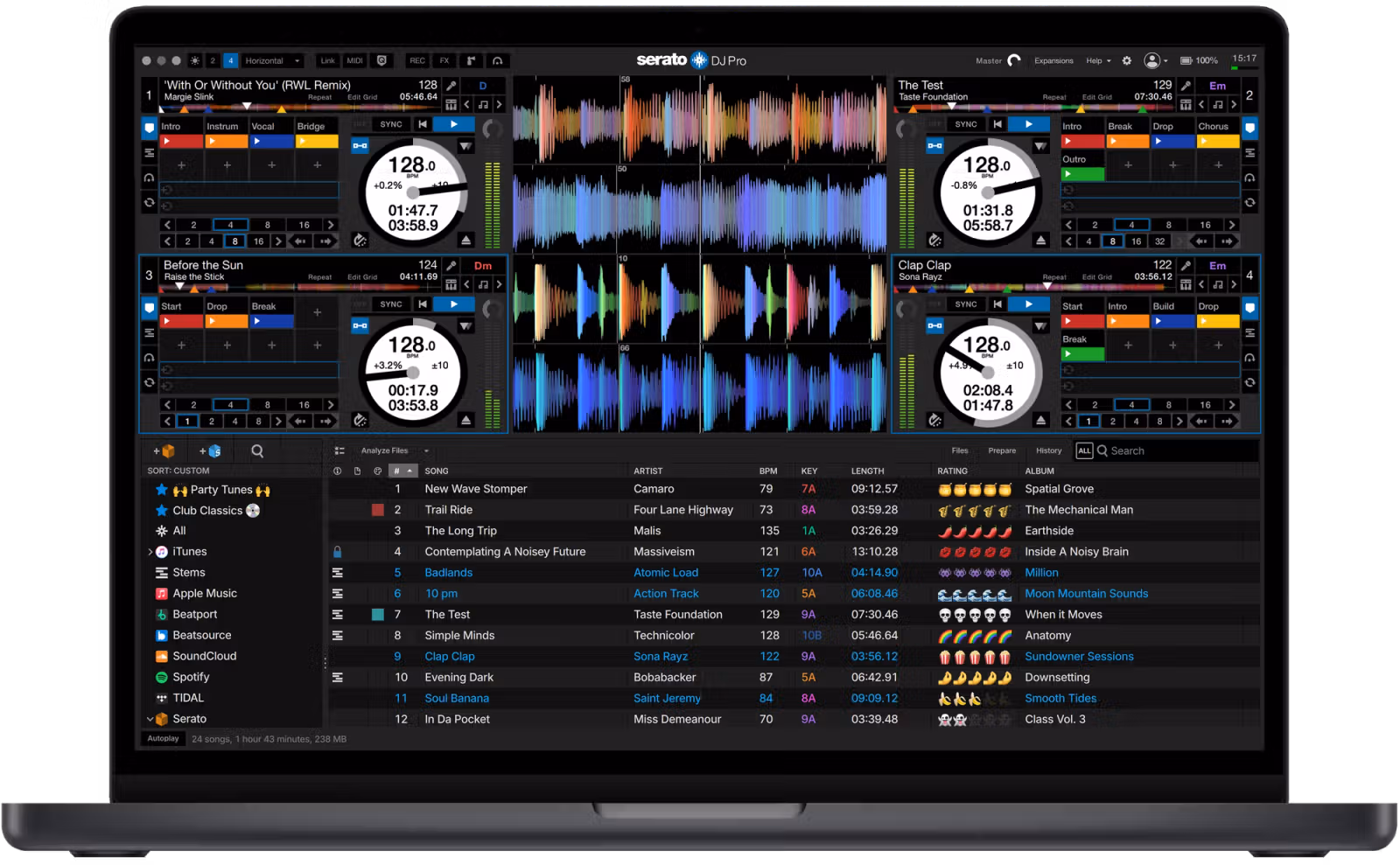Toggle Autoplay at the bottom left
The width and height of the screenshot is (1400, 865).
(163, 739)
